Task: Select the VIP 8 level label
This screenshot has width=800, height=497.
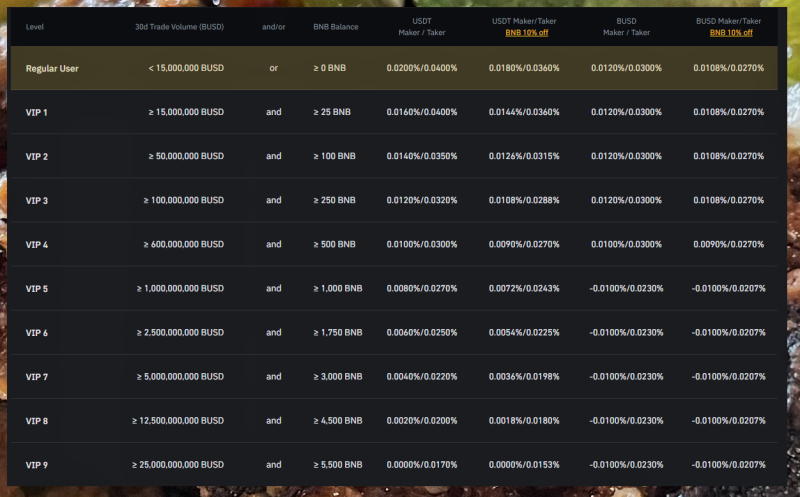Action: tap(37, 421)
